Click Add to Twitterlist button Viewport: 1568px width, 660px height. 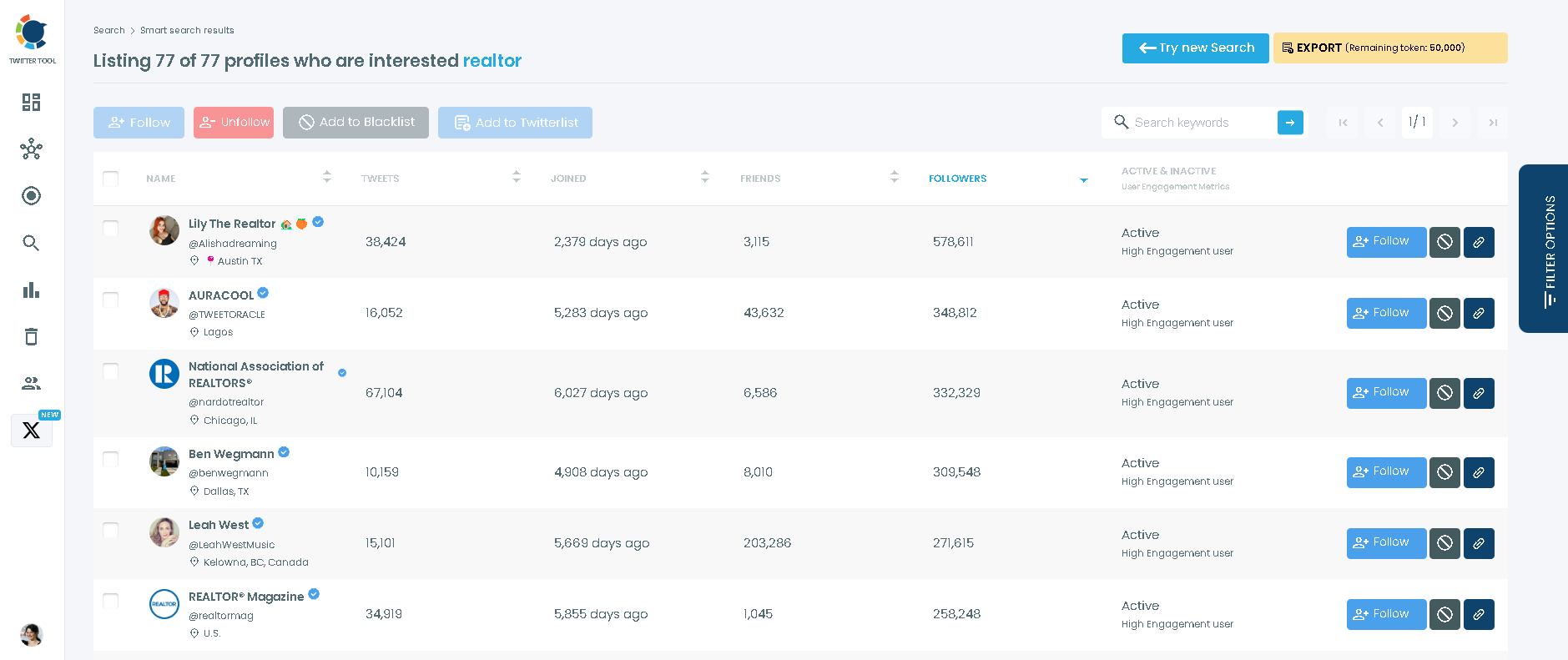(x=515, y=123)
